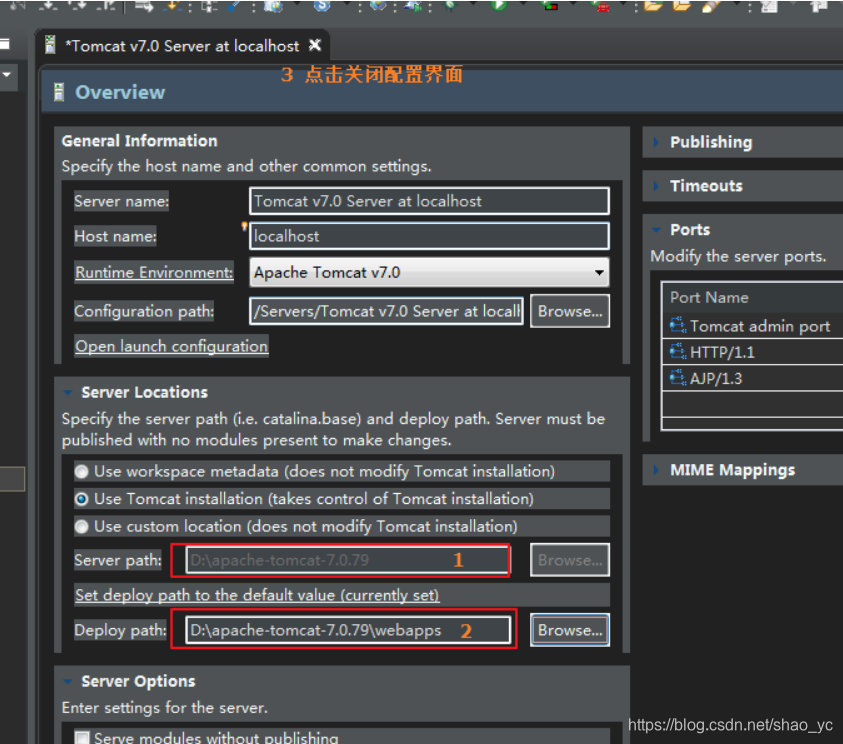The width and height of the screenshot is (843, 744).
Task: Click Set deploy path to default value link
Action: (257, 595)
